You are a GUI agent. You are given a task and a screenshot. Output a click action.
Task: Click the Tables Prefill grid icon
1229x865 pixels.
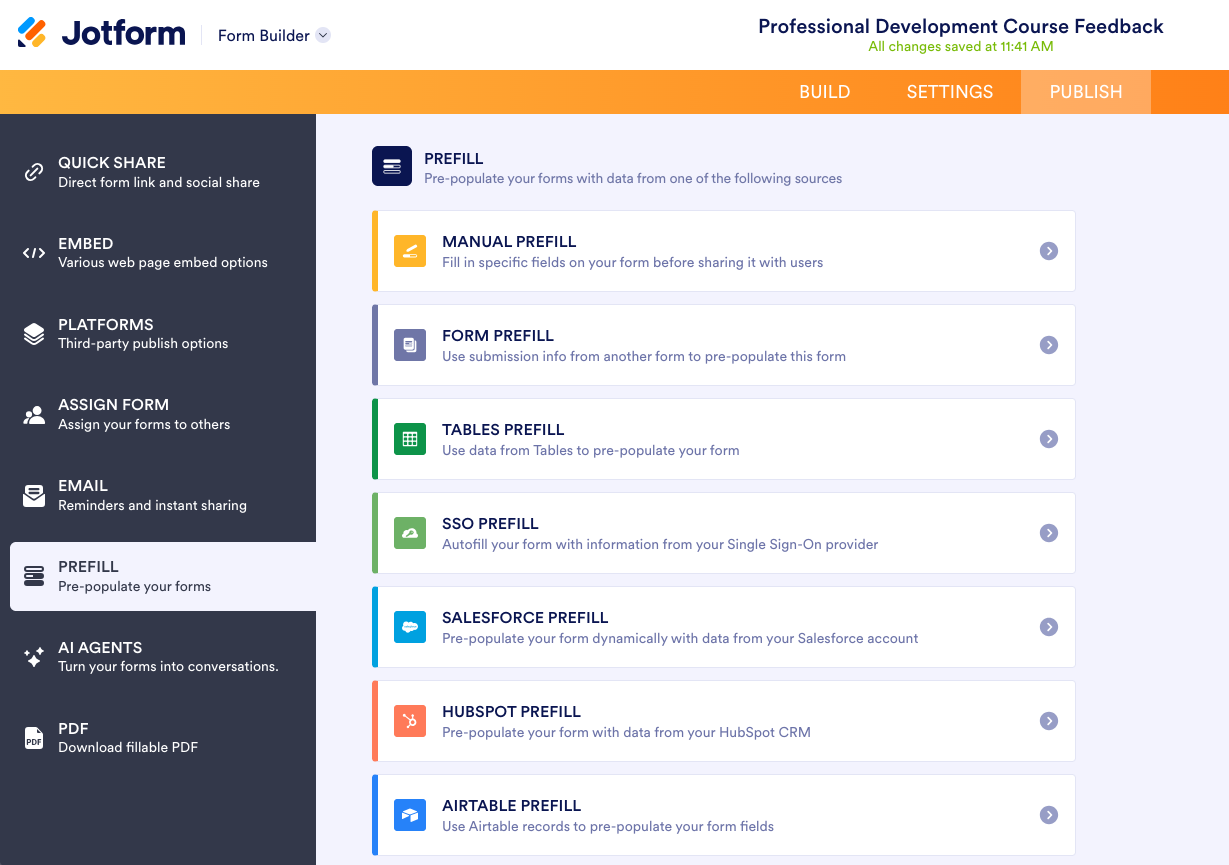(x=410, y=439)
